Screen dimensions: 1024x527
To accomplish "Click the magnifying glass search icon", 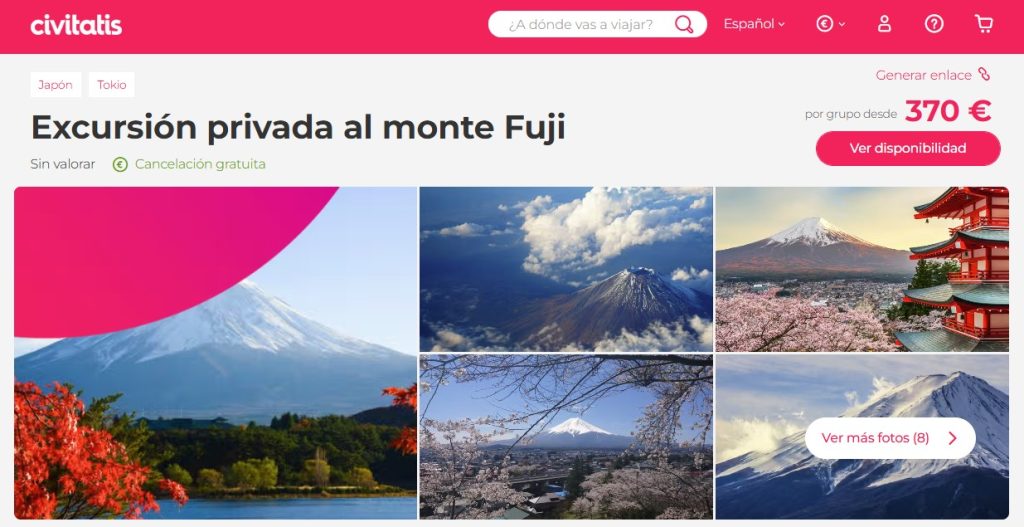I will click(684, 24).
